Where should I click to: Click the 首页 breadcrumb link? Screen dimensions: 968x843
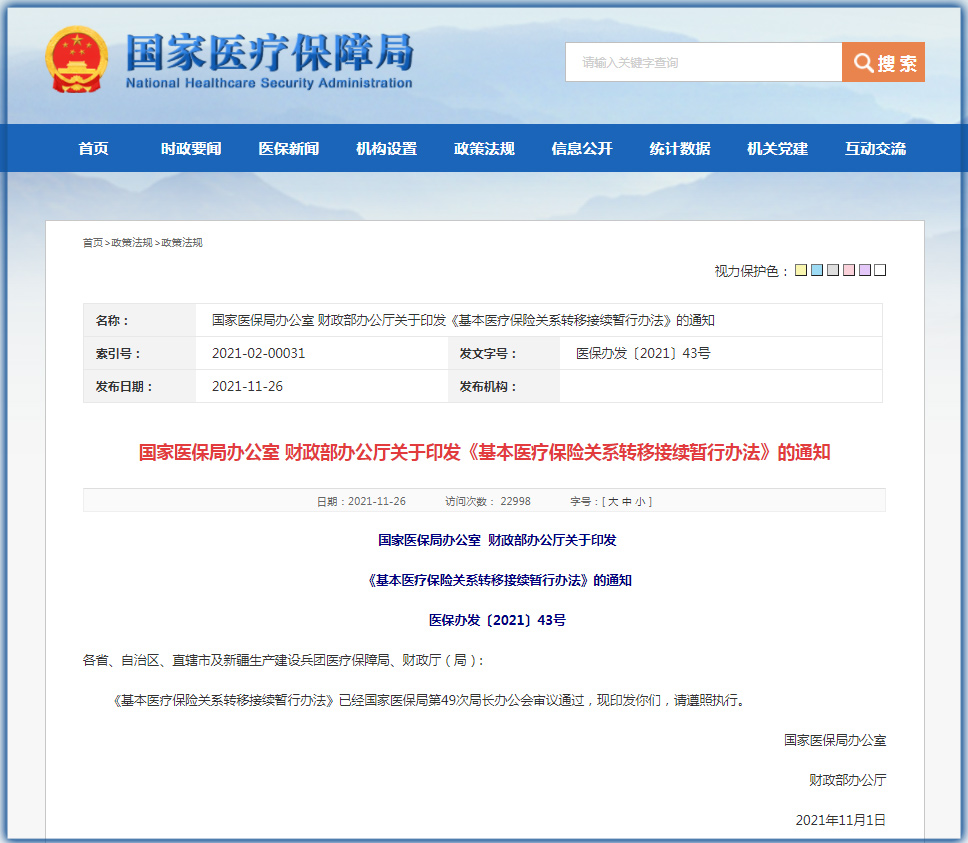point(92,243)
